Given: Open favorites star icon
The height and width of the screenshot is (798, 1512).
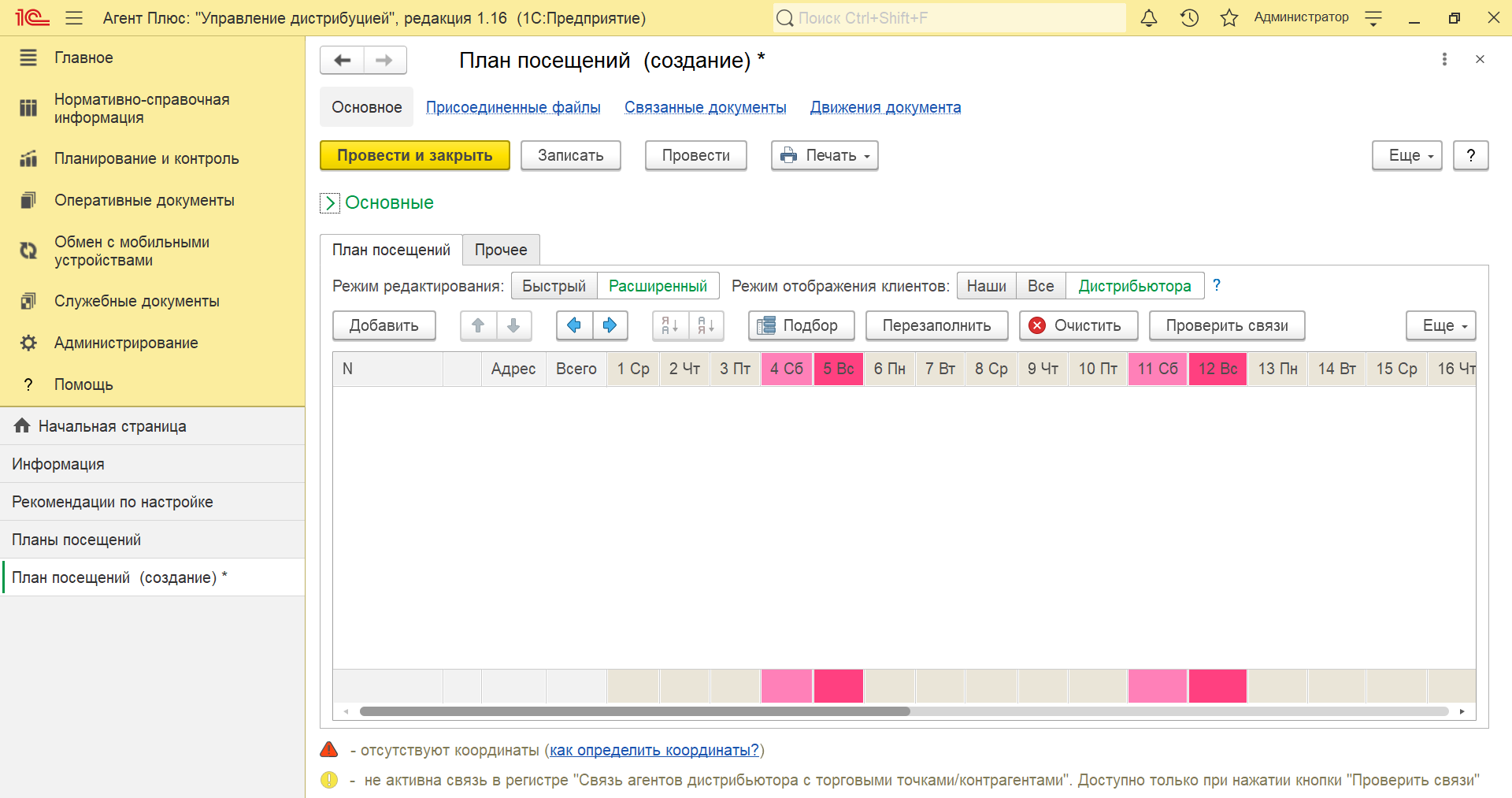Looking at the screenshot, I should (1229, 18).
